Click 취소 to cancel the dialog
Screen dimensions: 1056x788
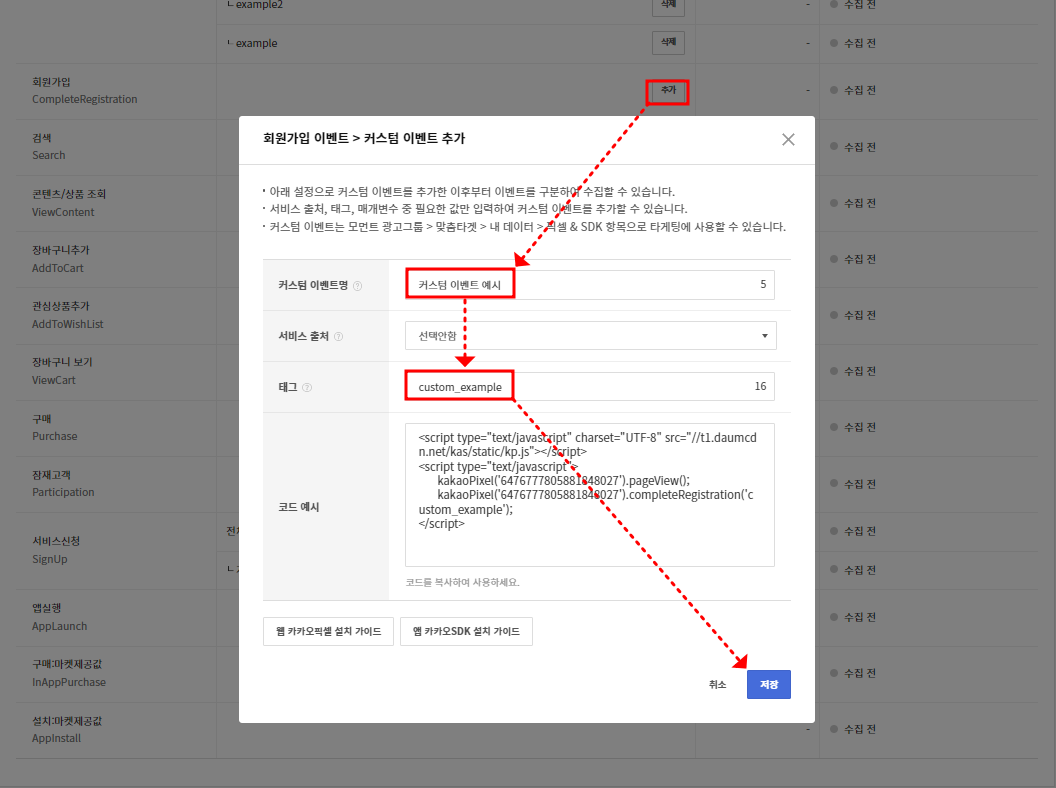tap(717, 684)
